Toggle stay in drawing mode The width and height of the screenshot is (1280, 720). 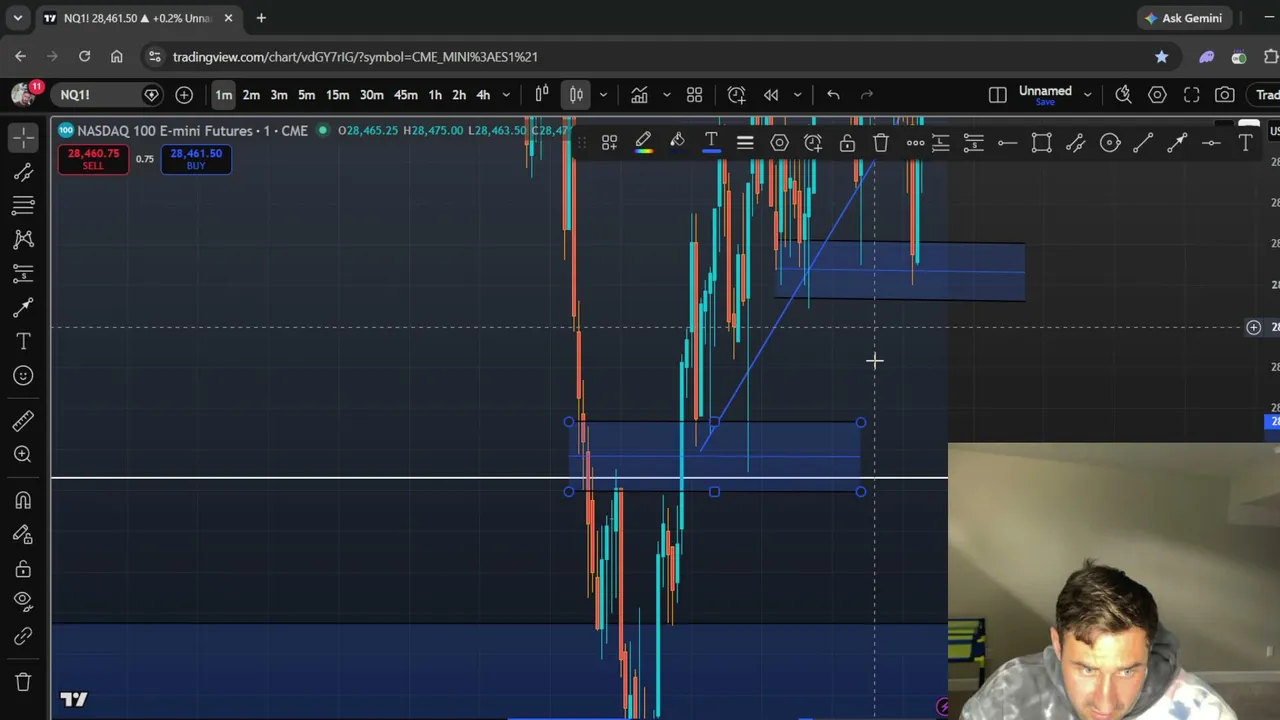(x=23, y=535)
